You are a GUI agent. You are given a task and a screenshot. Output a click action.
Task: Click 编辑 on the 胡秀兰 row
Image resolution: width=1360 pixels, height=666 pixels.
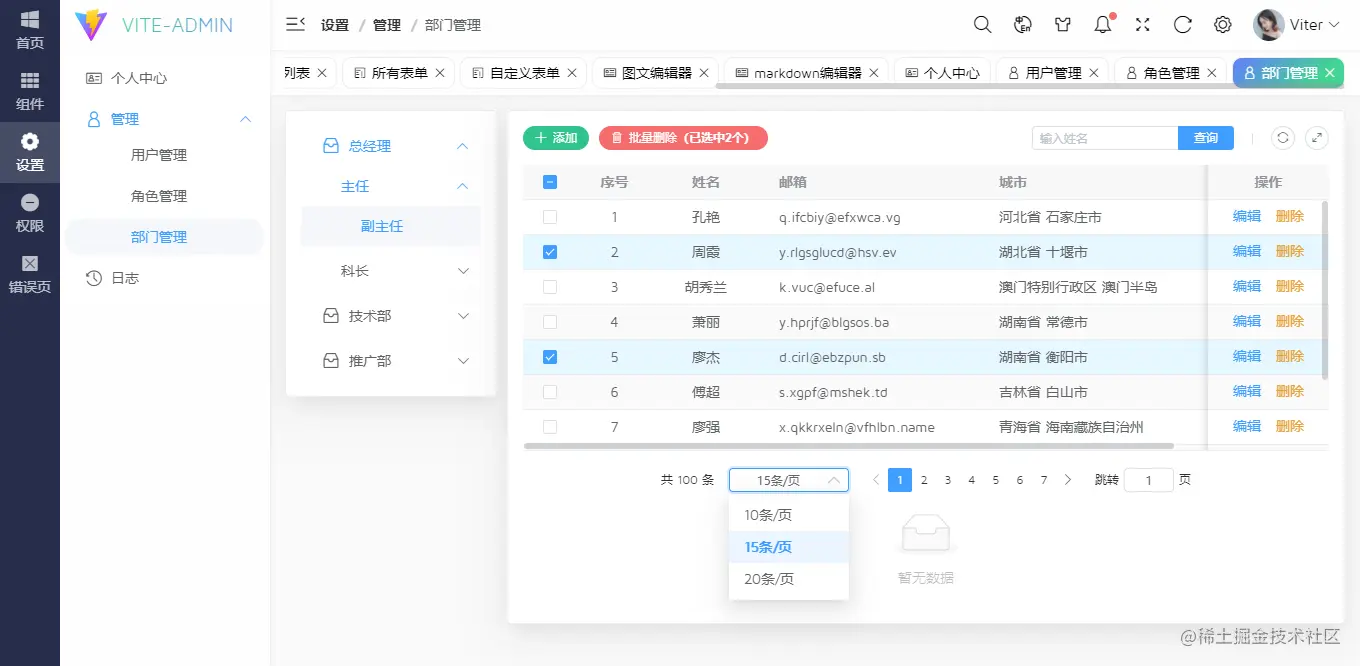point(1246,286)
